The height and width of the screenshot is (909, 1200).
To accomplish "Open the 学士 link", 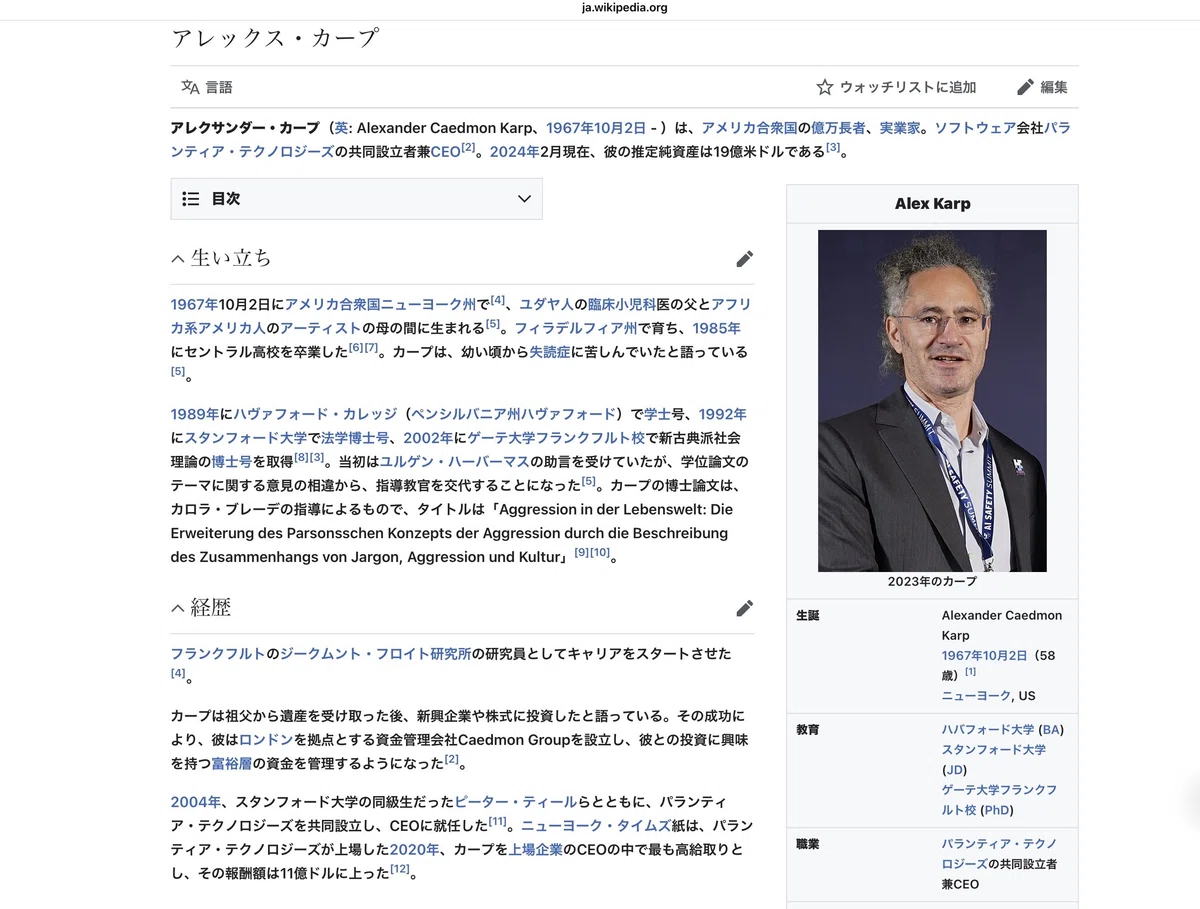I will point(657,414).
